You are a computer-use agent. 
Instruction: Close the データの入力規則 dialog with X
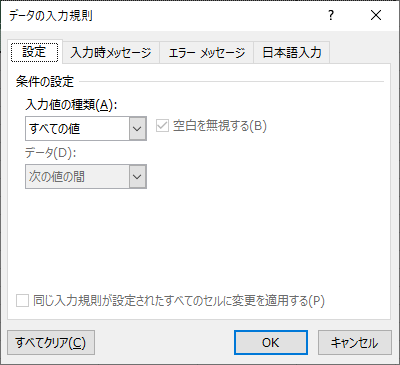click(376, 15)
